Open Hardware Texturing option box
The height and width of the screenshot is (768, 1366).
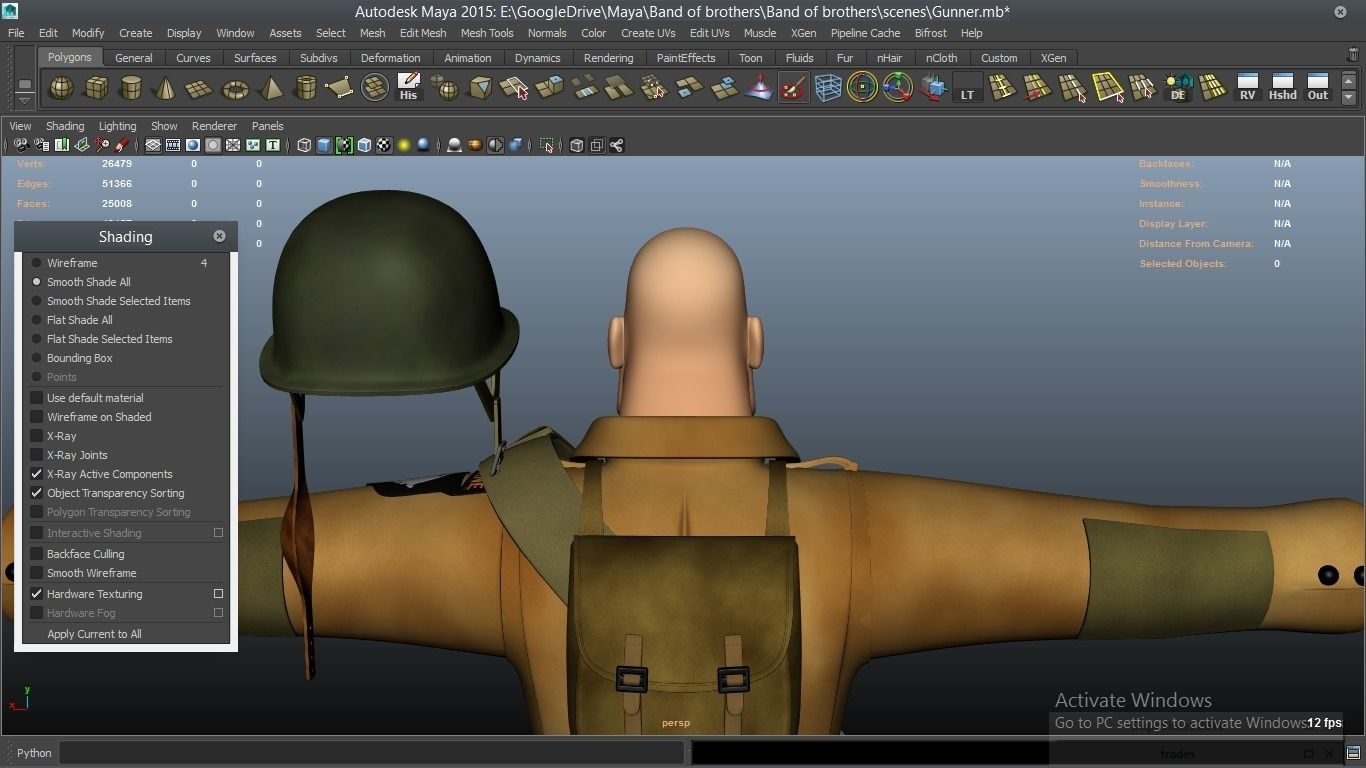[218, 594]
